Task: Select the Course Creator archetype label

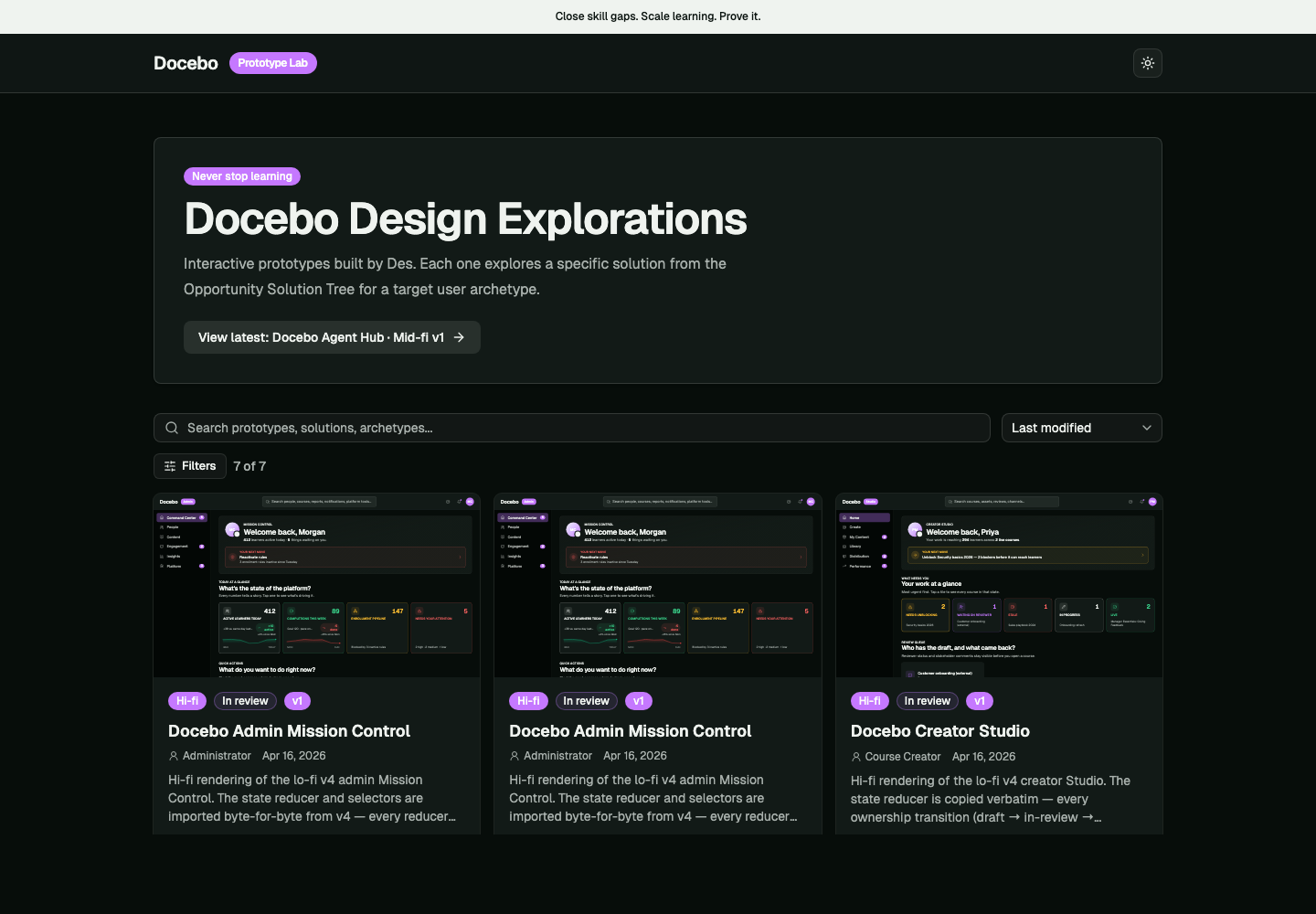Action: pyautogui.click(x=903, y=757)
